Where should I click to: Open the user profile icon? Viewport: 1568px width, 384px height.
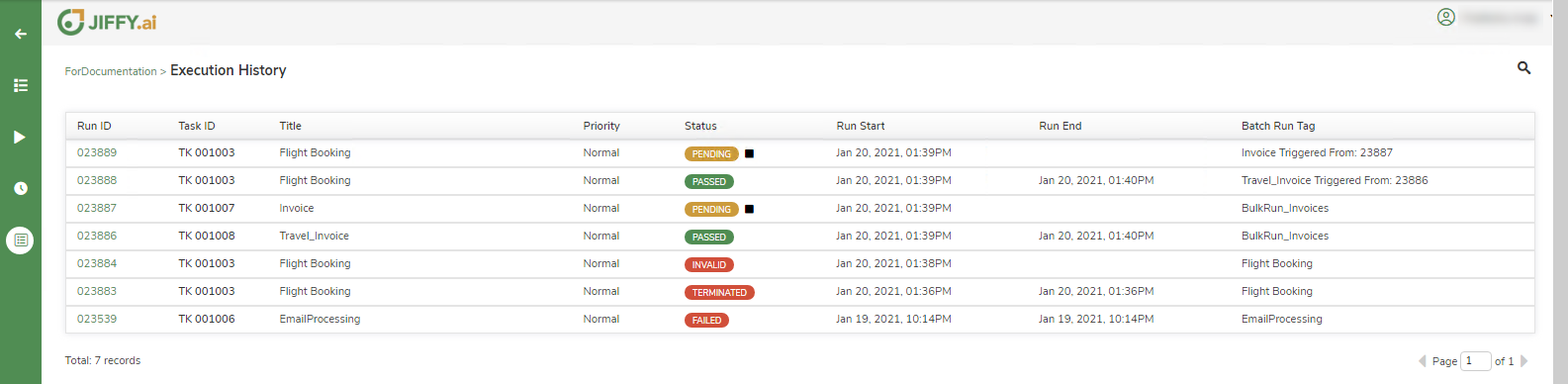tap(1445, 17)
